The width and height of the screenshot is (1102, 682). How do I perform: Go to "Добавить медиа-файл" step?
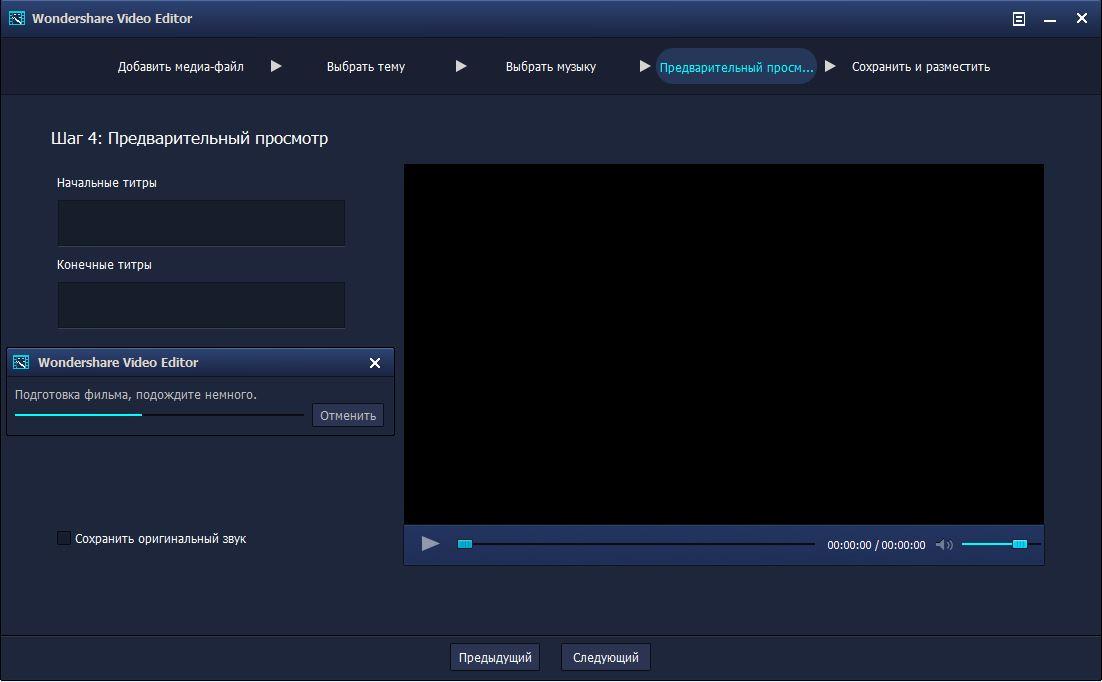pyautogui.click(x=181, y=67)
